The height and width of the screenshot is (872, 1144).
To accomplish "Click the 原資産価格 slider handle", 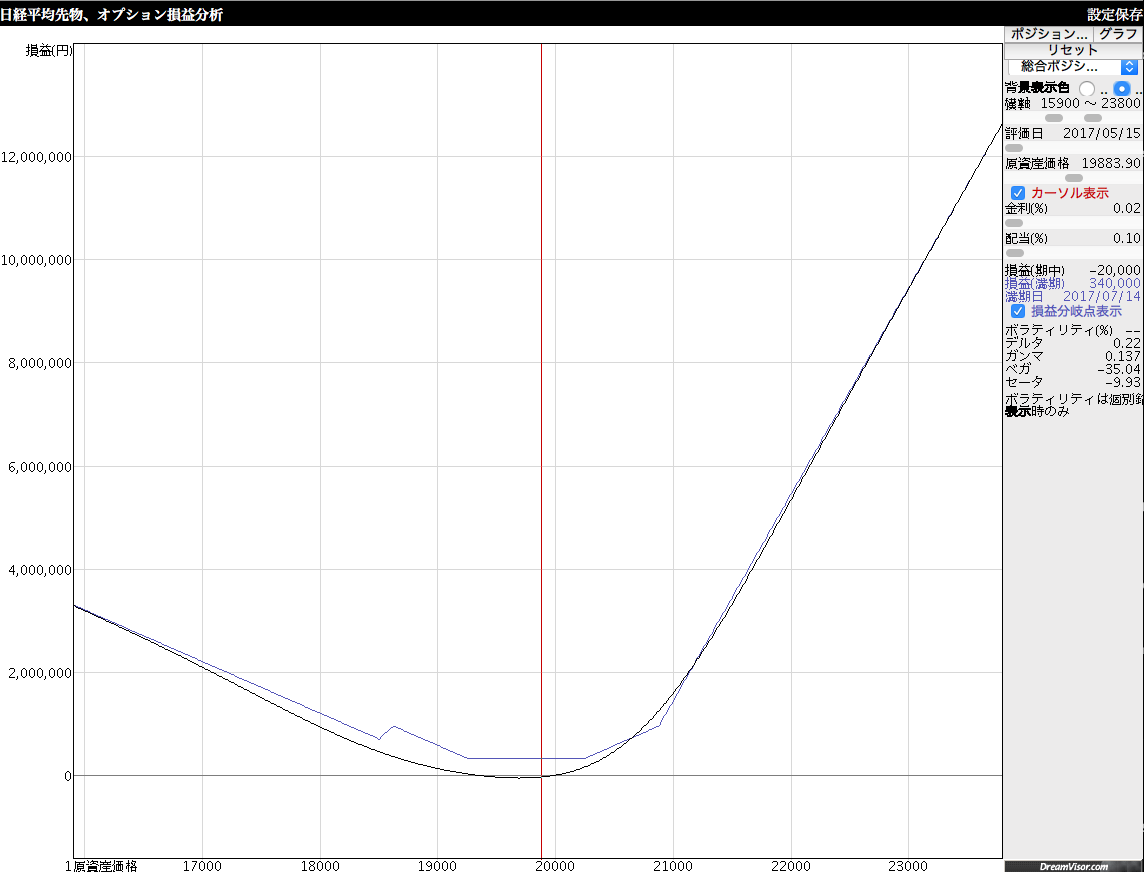I will pos(1074,178).
